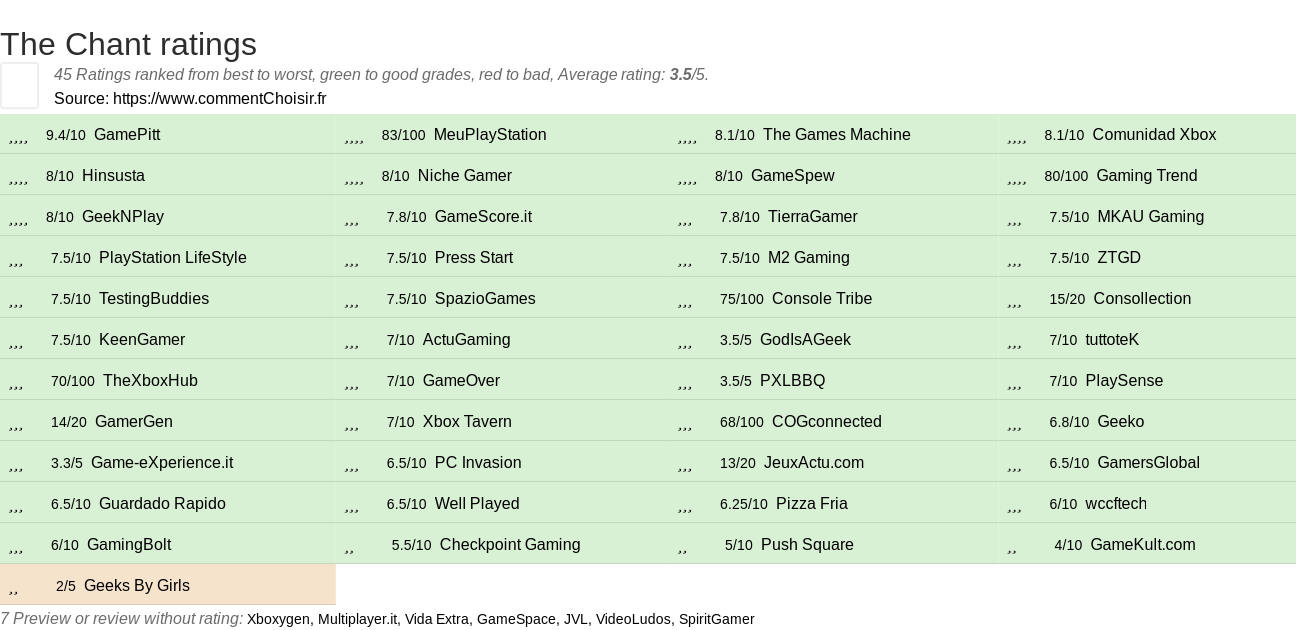Open the Xboxygen preview link
The image size is (1296, 630).
pyautogui.click(x=278, y=619)
